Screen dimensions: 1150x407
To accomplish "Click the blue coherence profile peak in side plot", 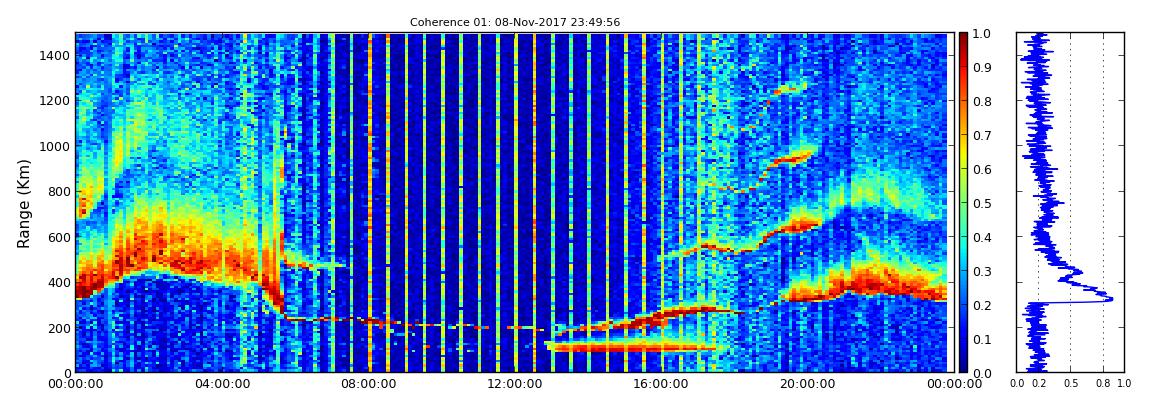I will (1109, 298).
